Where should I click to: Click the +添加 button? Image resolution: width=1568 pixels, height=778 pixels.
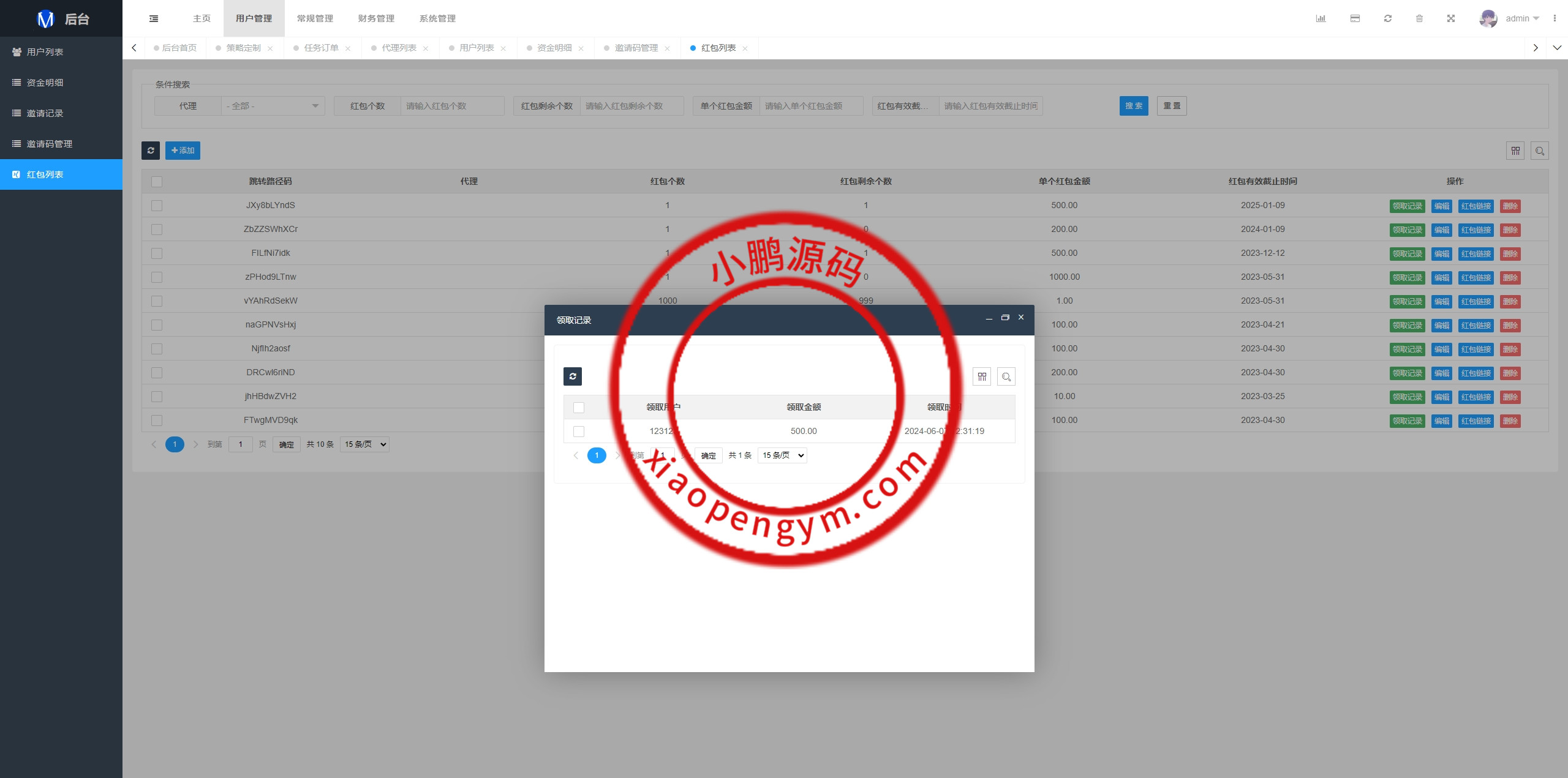(183, 151)
